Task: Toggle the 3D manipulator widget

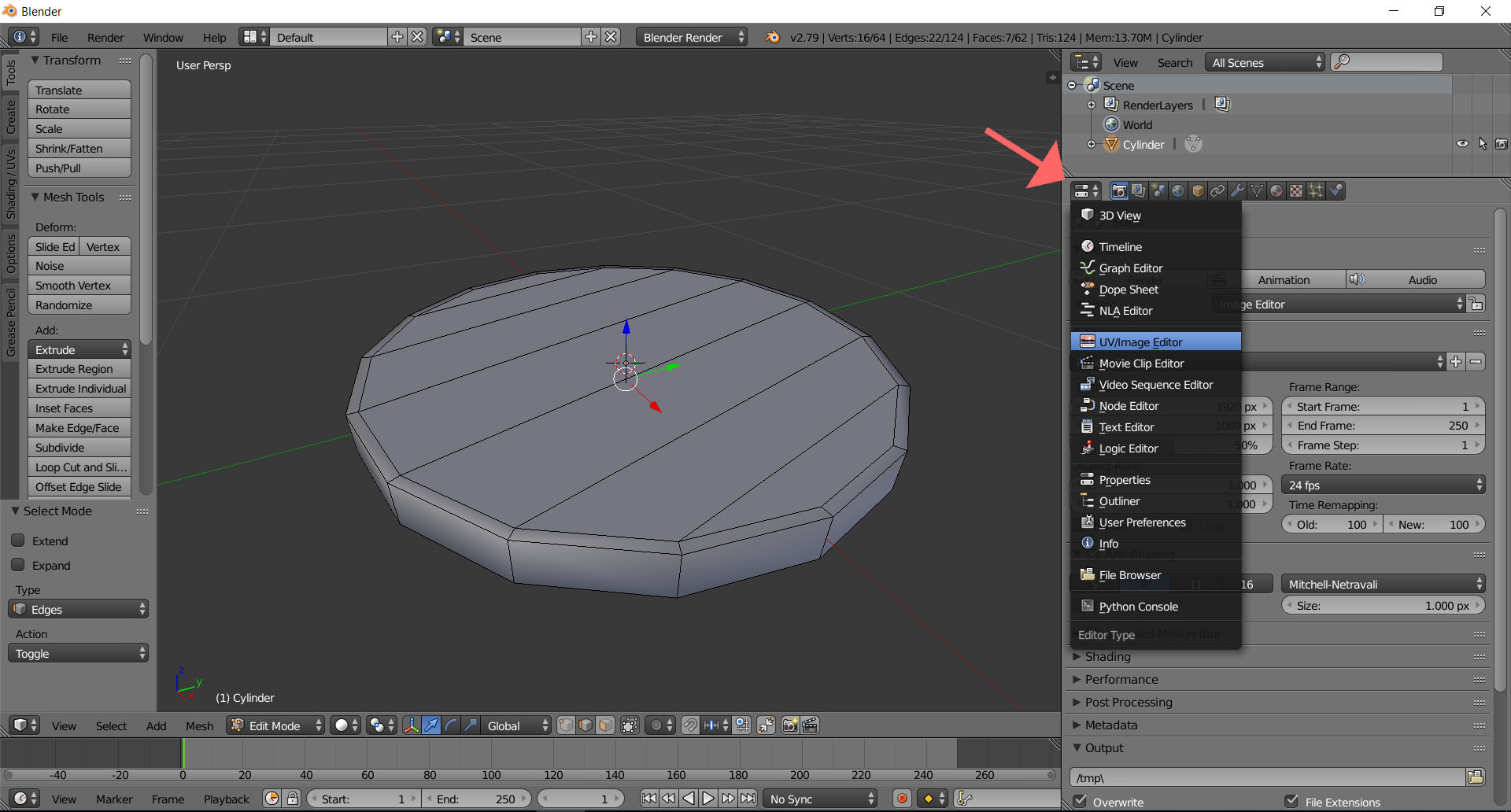Action: point(412,725)
